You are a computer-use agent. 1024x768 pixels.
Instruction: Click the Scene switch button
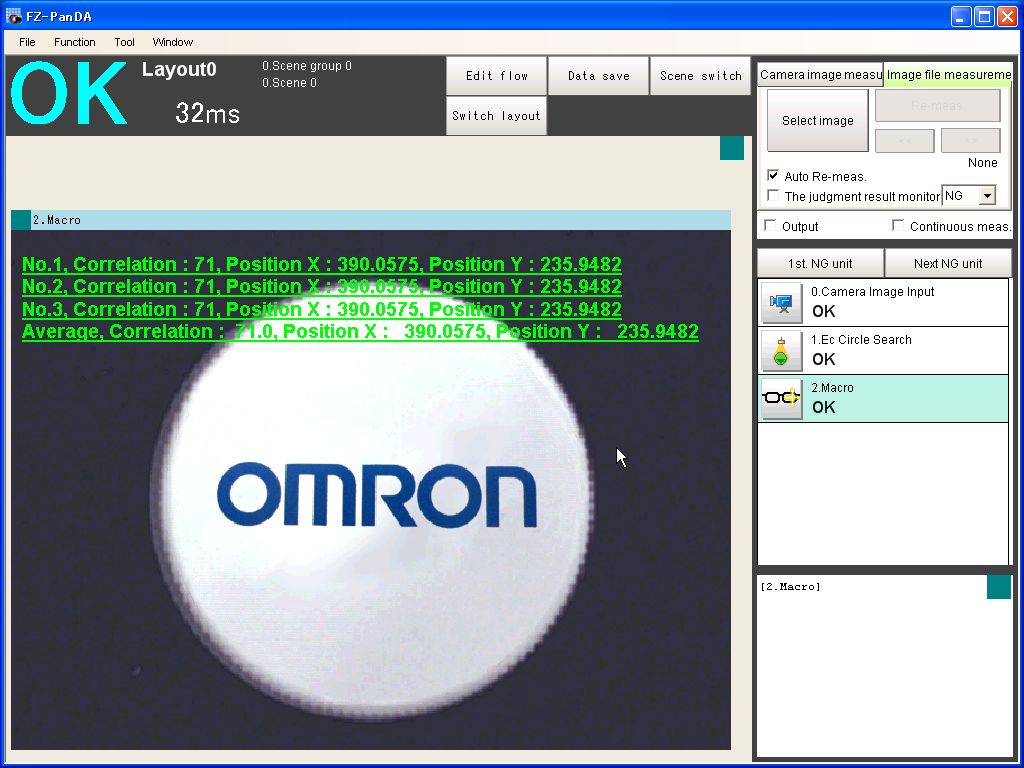700,76
